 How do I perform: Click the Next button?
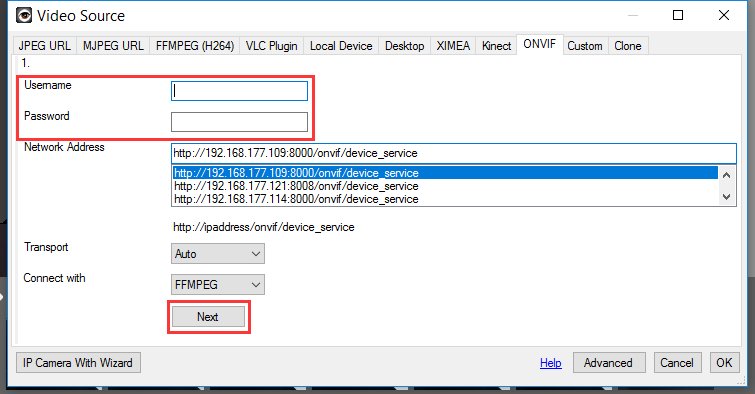(x=208, y=316)
